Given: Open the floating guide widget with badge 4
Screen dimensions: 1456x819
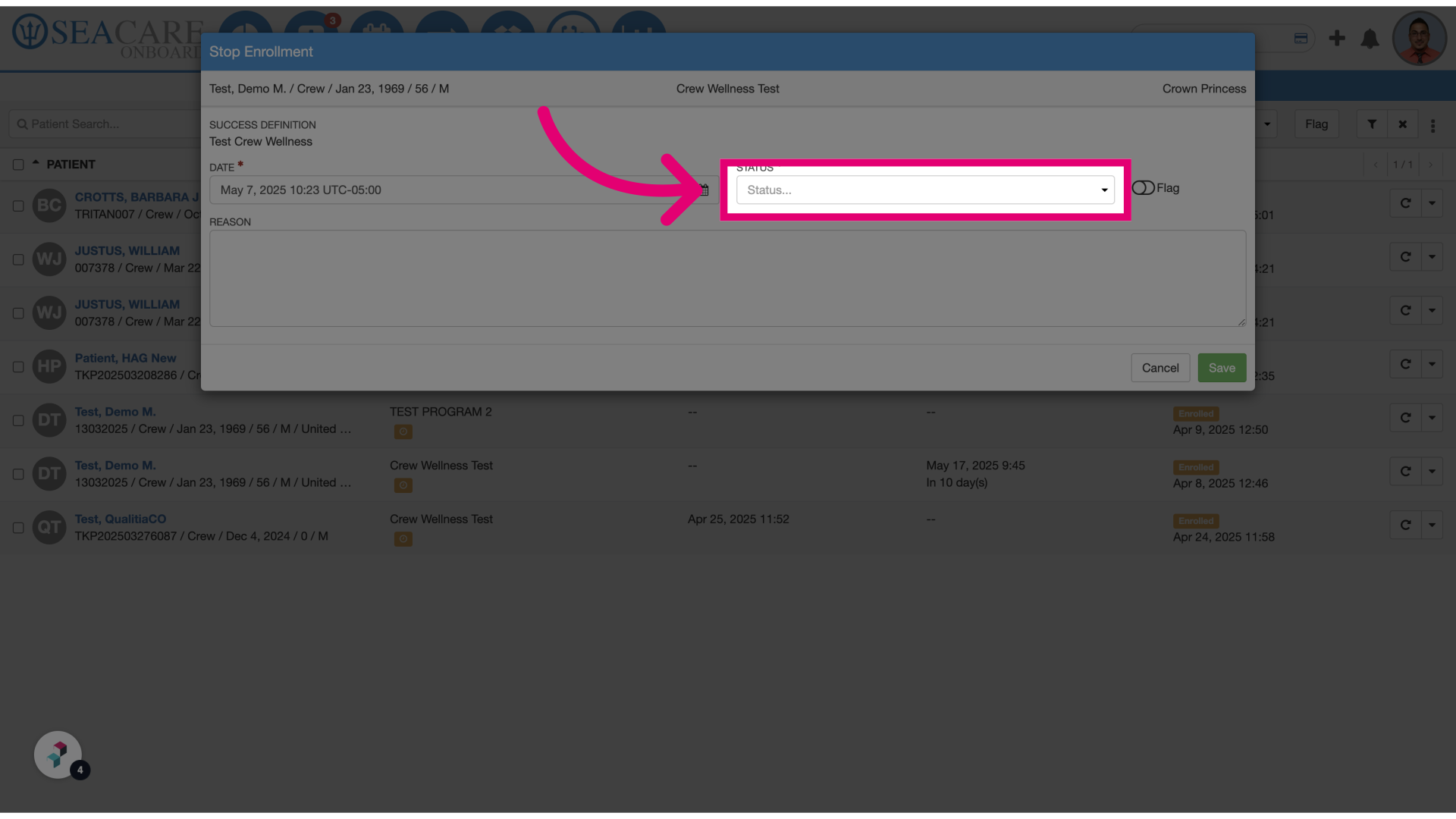Looking at the screenshot, I should (58, 755).
